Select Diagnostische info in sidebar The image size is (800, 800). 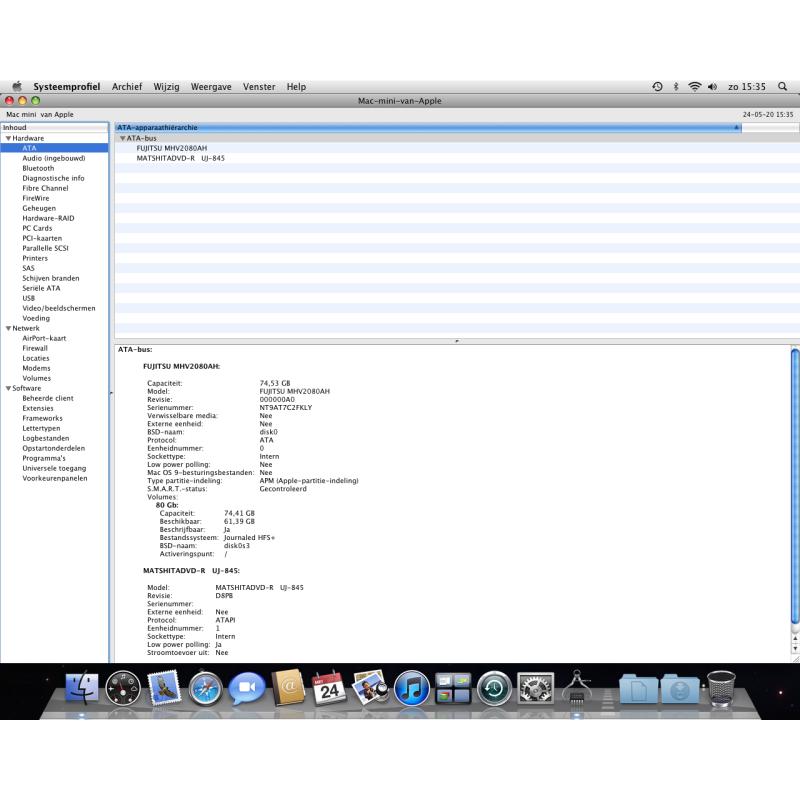click(x=53, y=178)
